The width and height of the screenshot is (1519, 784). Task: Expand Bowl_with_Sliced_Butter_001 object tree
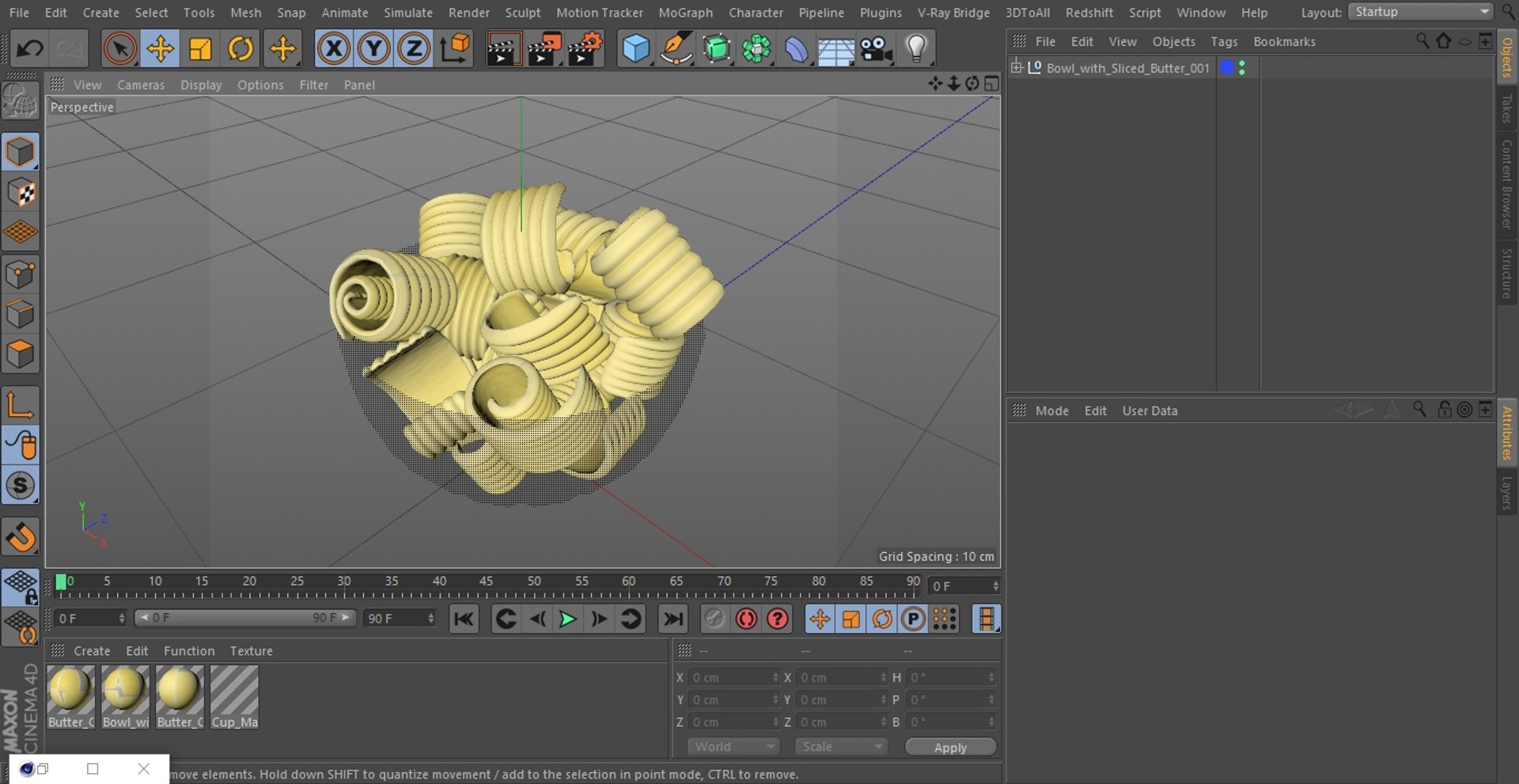tap(1017, 67)
